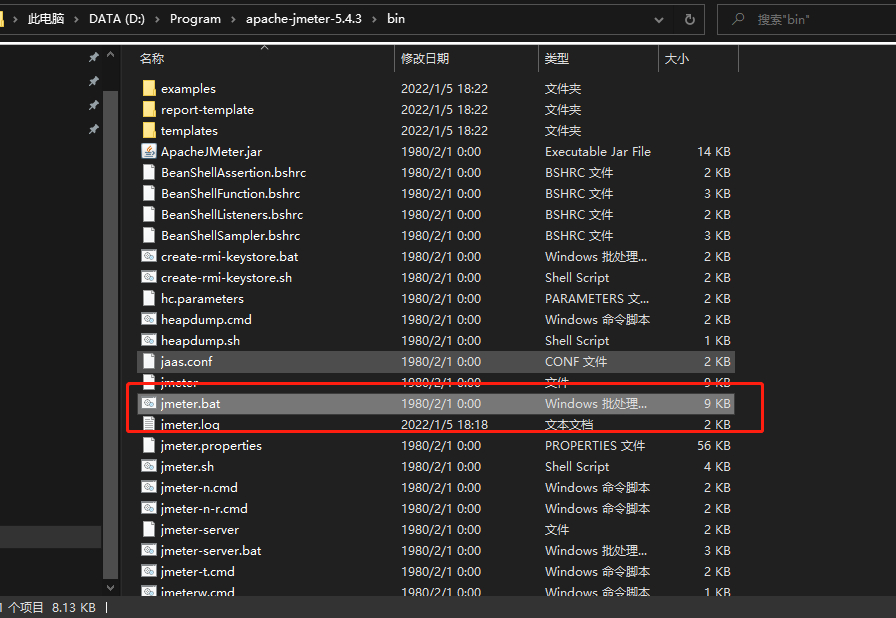Click the search magnifier icon
The width and height of the screenshot is (896, 618).
click(x=738, y=19)
